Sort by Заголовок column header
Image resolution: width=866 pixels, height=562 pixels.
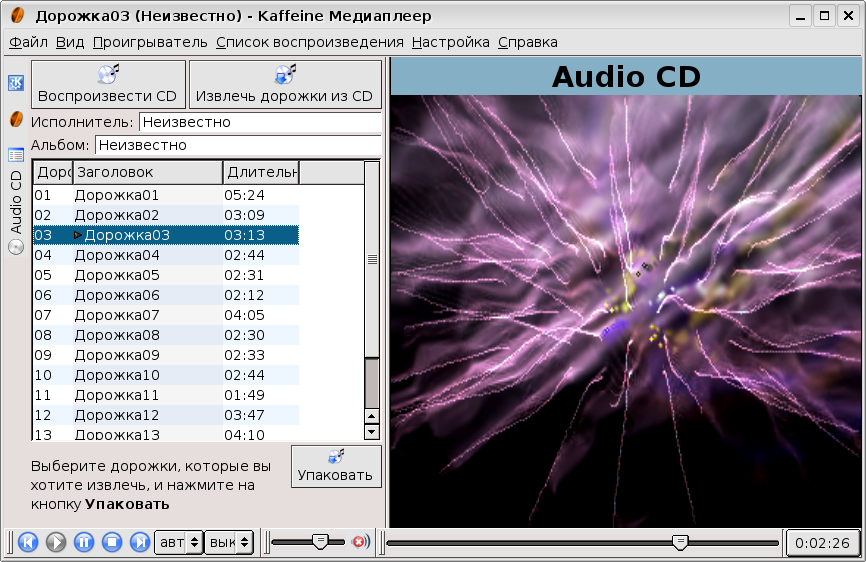pos(147,172)
